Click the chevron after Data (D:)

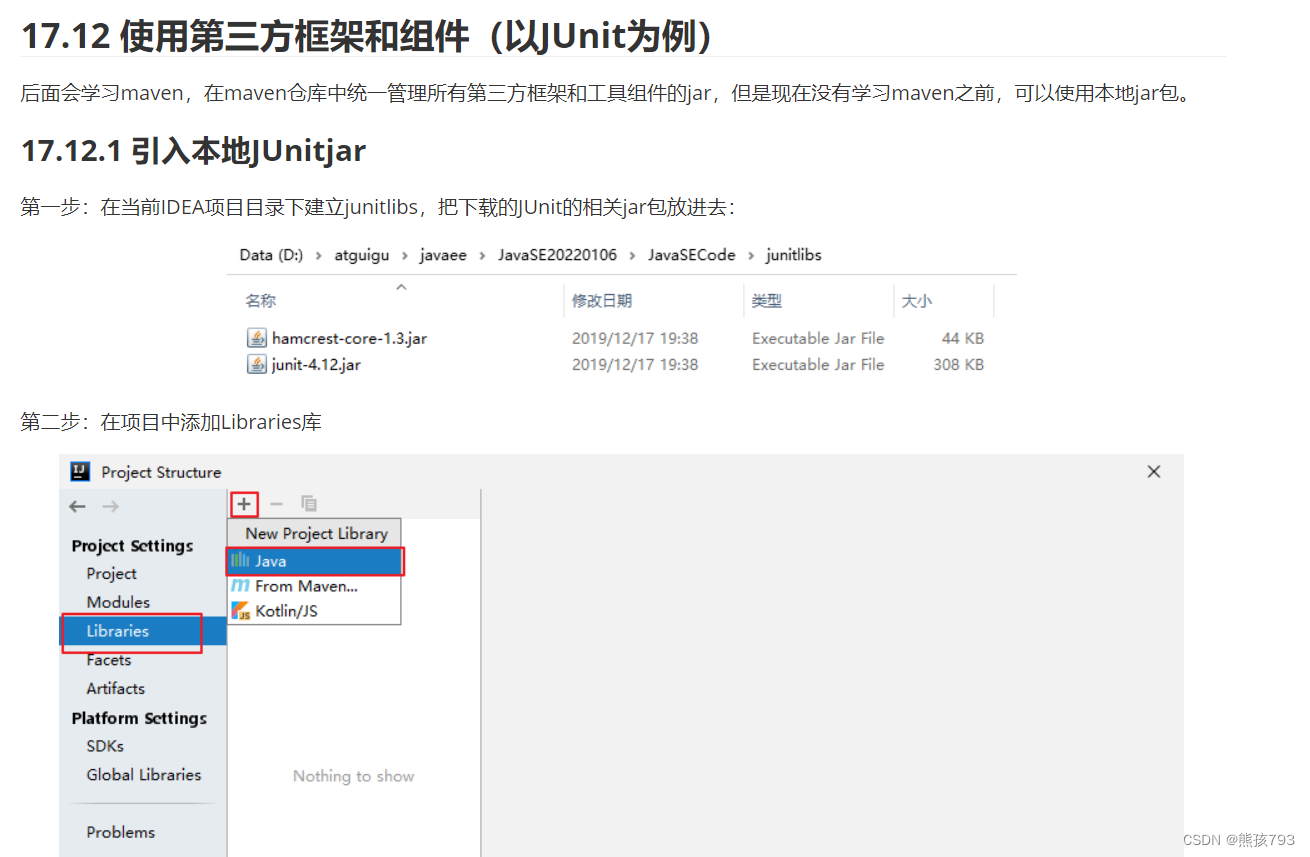tap(319, 255)
